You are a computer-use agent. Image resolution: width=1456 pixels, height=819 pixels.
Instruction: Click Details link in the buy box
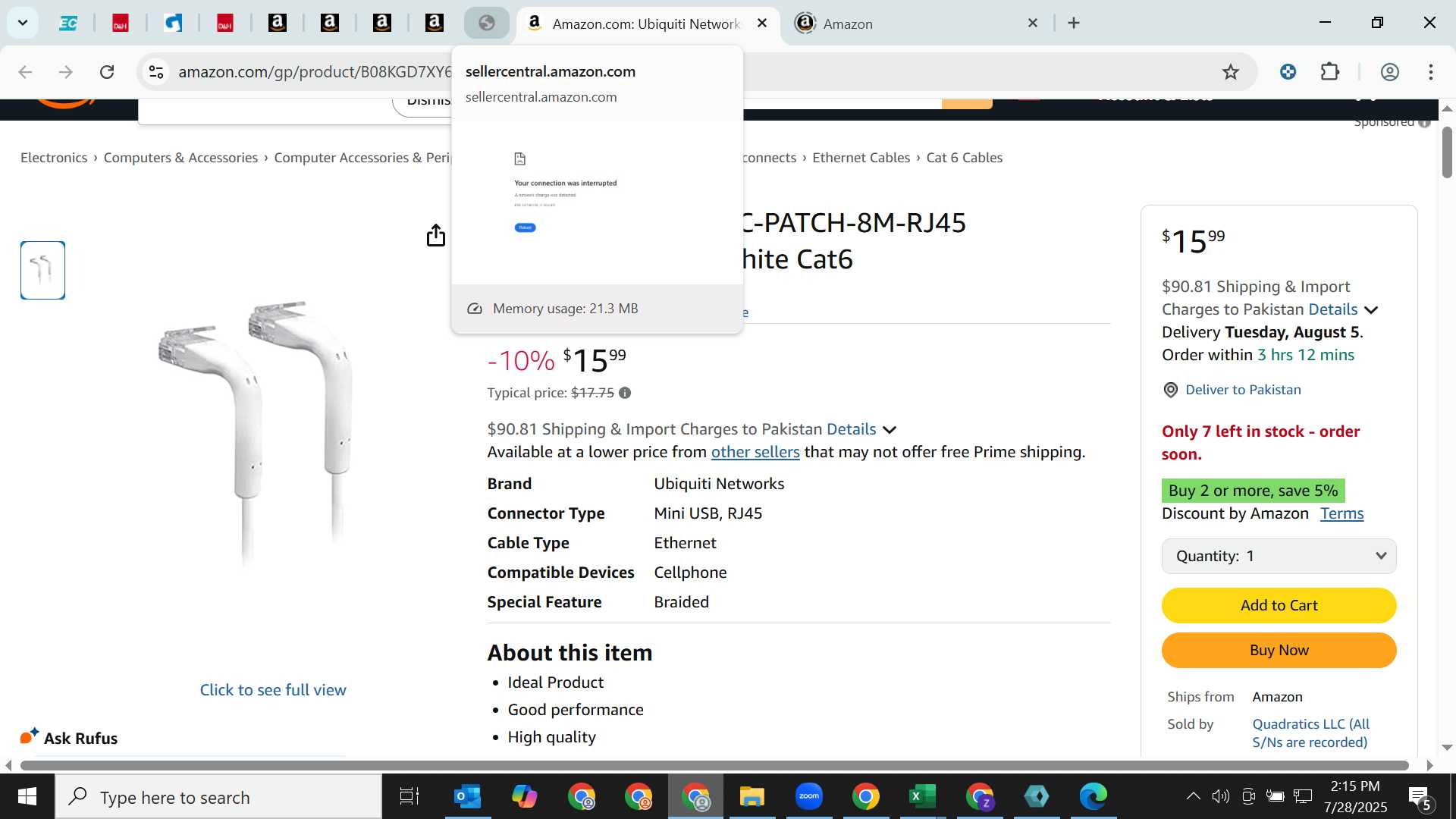click(1332, 309)
